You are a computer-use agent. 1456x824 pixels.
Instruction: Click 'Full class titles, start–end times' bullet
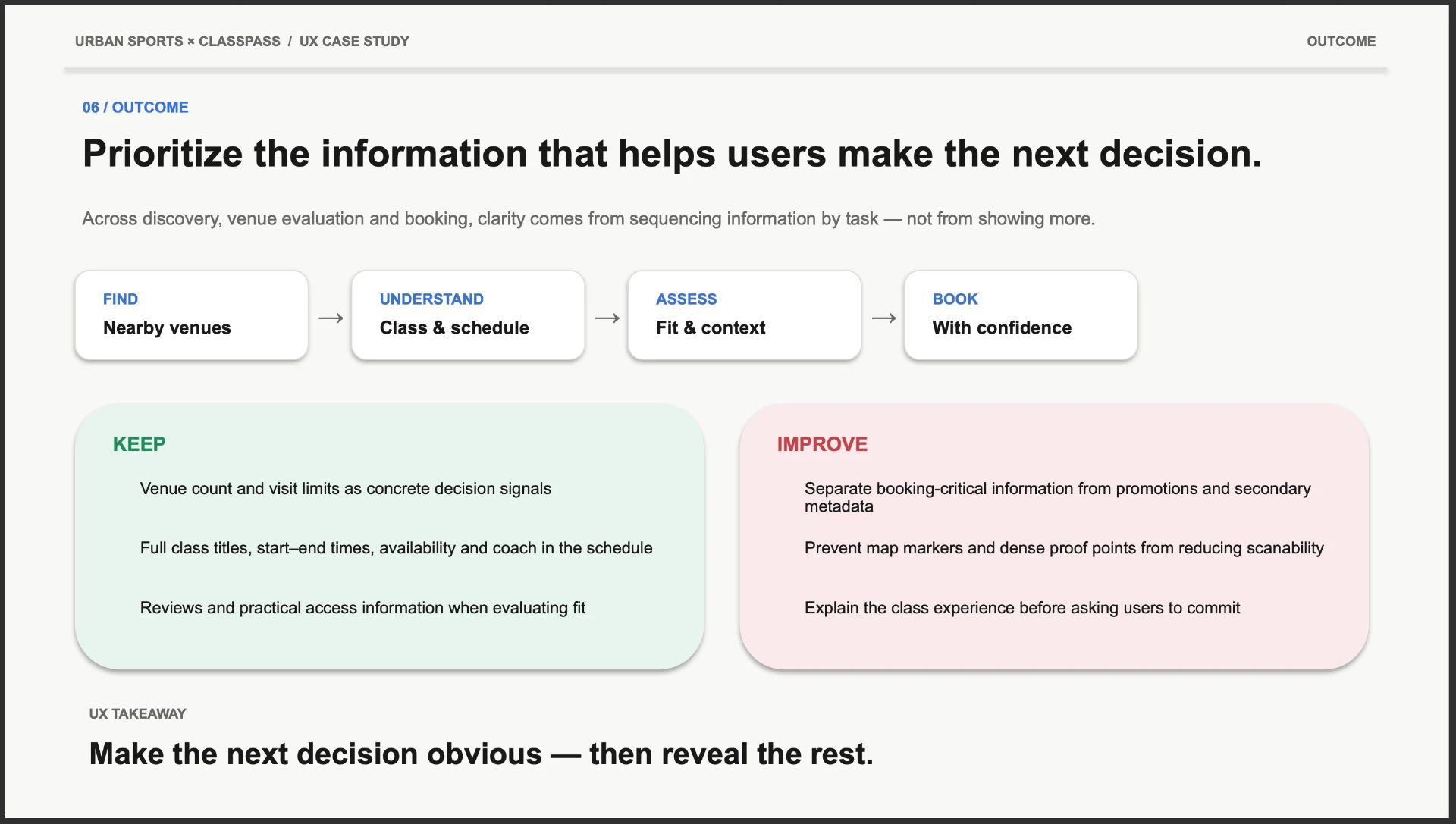396,548
